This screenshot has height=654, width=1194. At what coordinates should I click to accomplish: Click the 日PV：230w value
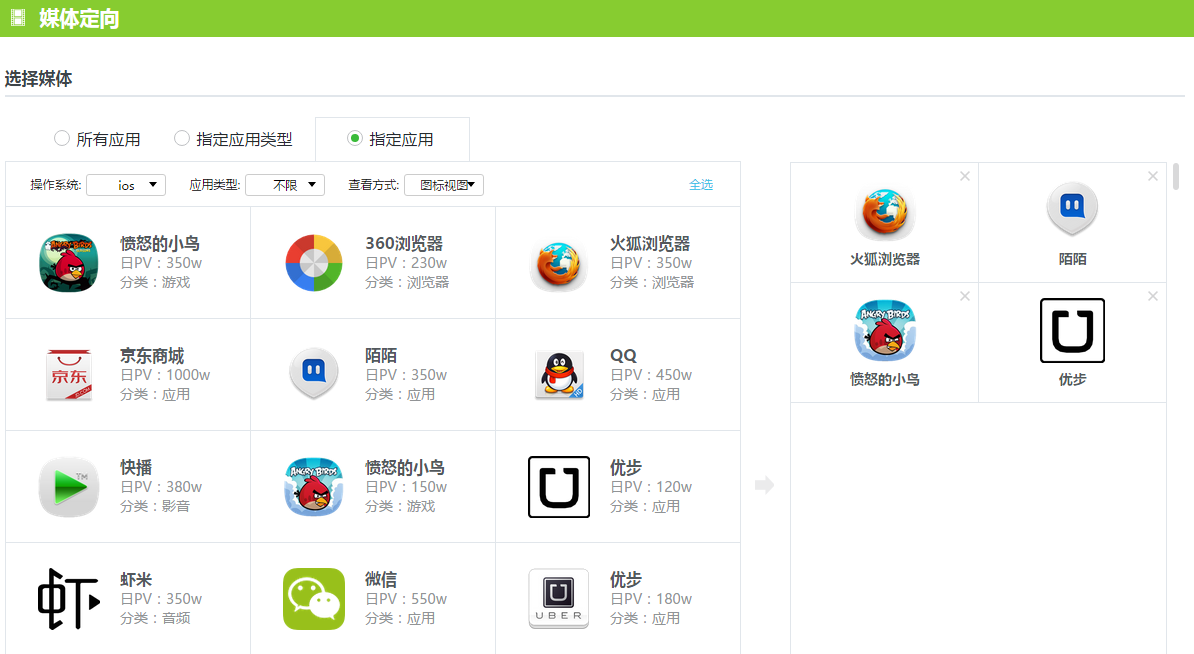[x=406, y=263]
